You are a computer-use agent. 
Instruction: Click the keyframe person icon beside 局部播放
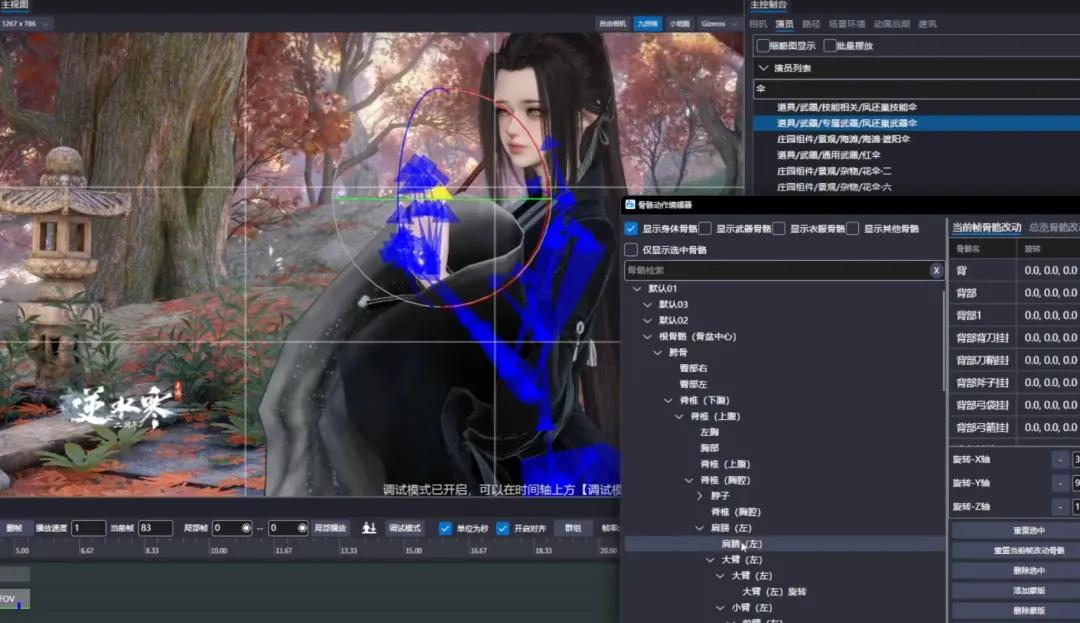[x=369, y=528]
